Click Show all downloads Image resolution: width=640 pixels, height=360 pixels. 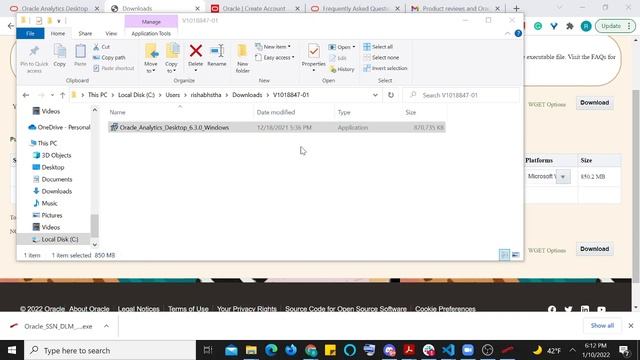(x=602, y=326)
